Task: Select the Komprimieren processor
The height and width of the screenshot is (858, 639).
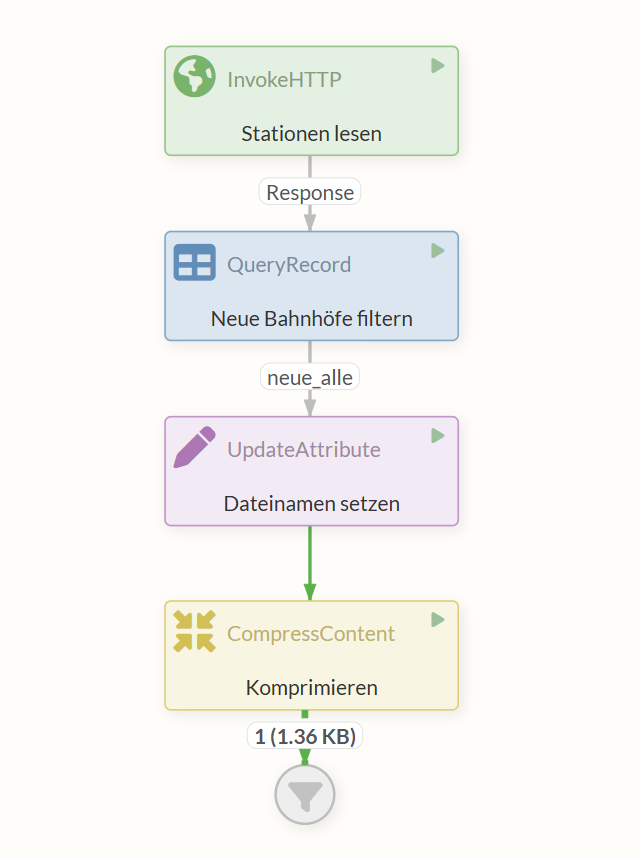Action: tap(310, 687)
